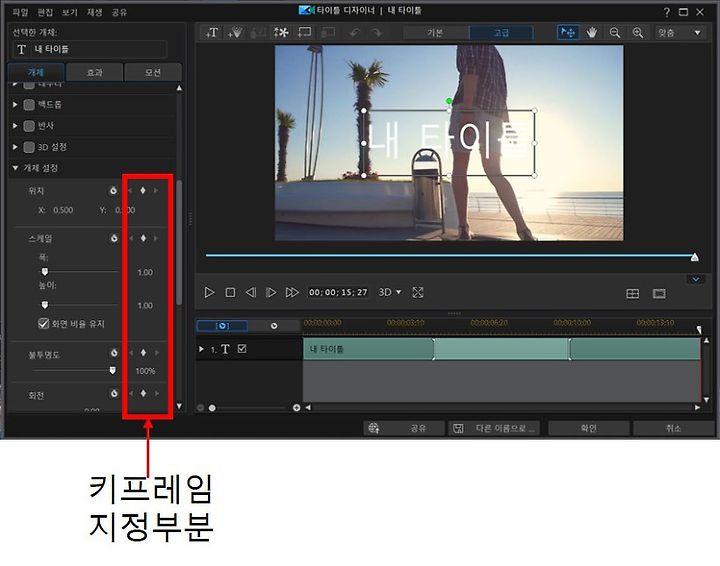This screenshot has width=720, height=566.
Task: Play the preview
Action: coord(209,292)
